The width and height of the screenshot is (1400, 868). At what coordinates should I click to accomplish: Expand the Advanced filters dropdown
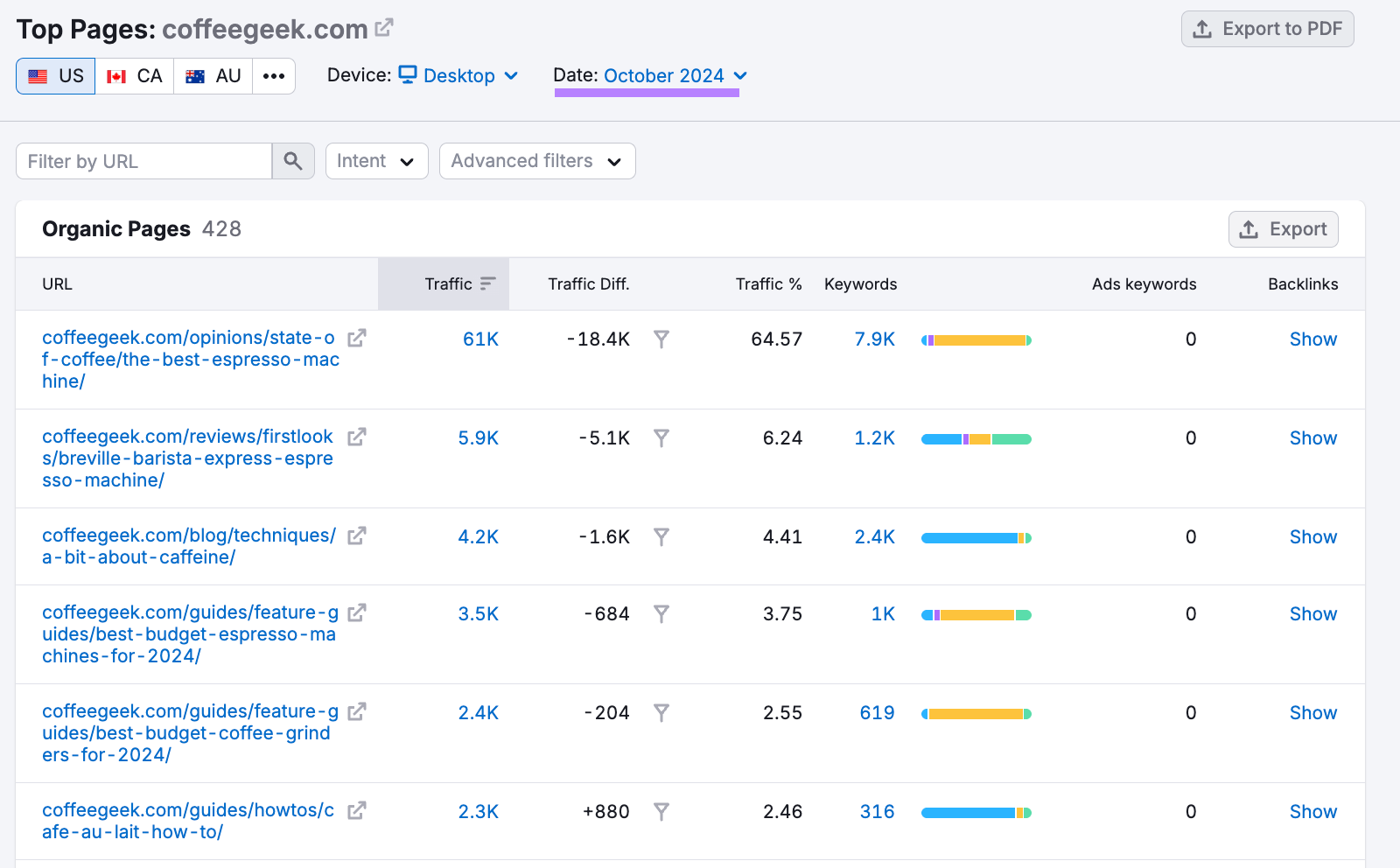click(x=536, y=161)
